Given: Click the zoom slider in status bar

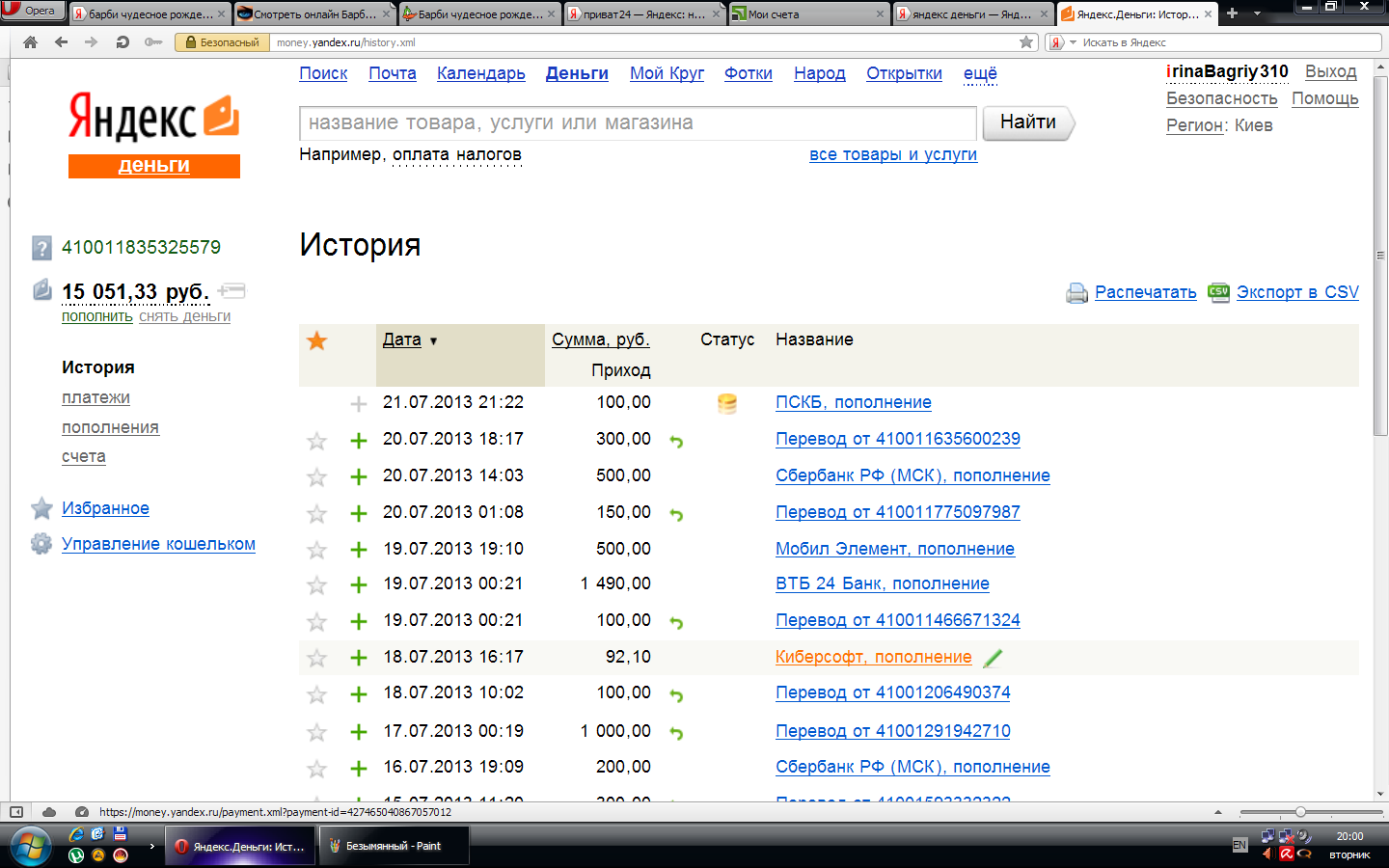Looking at the screenshot, I should [1300, 812].
